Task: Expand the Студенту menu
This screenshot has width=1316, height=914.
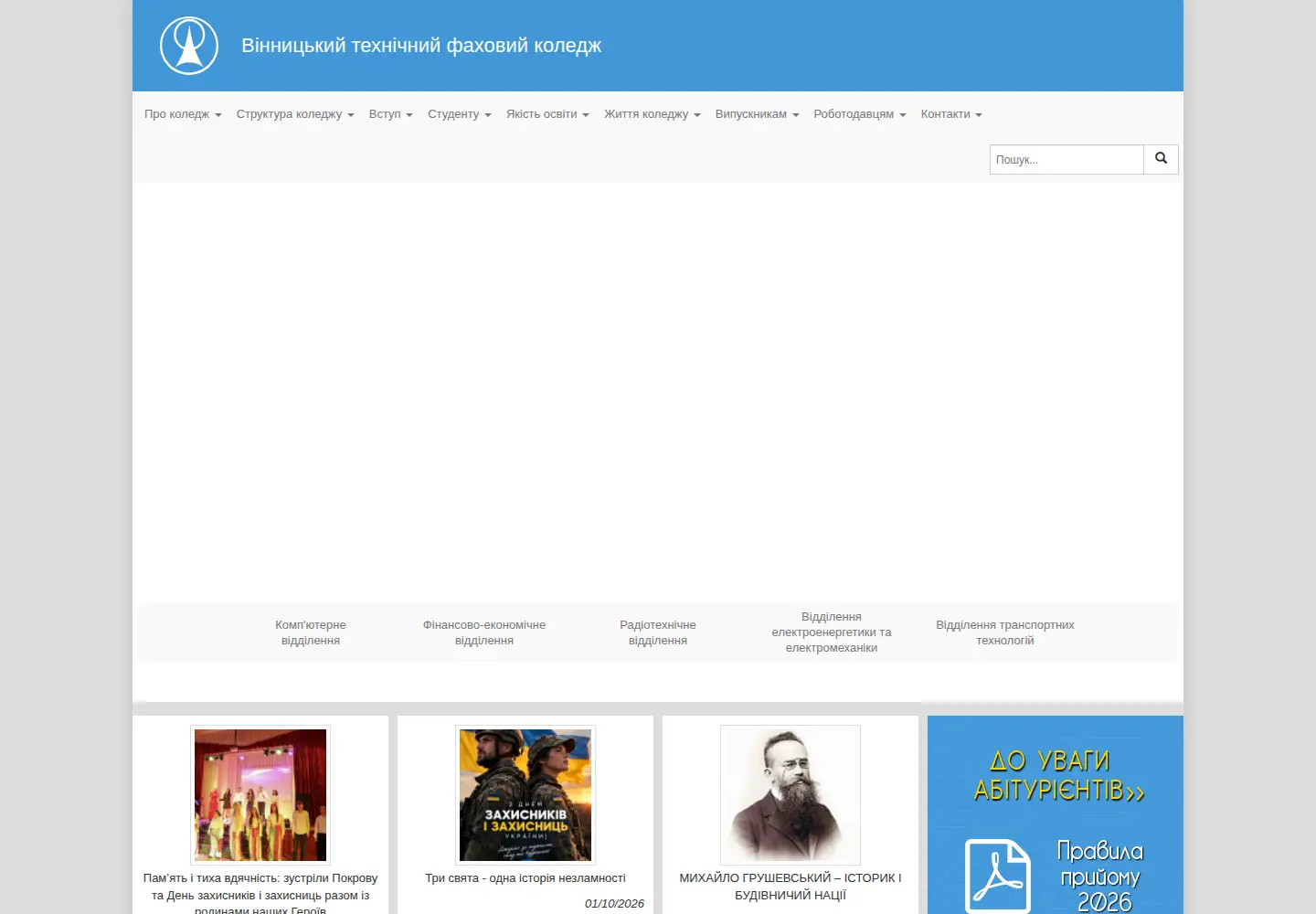Action: (x=460, y=114)
